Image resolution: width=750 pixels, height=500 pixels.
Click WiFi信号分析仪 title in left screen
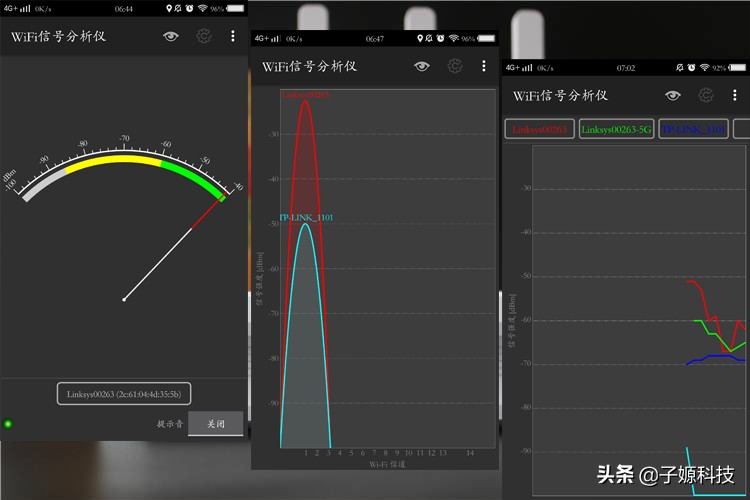pos(58,36)
